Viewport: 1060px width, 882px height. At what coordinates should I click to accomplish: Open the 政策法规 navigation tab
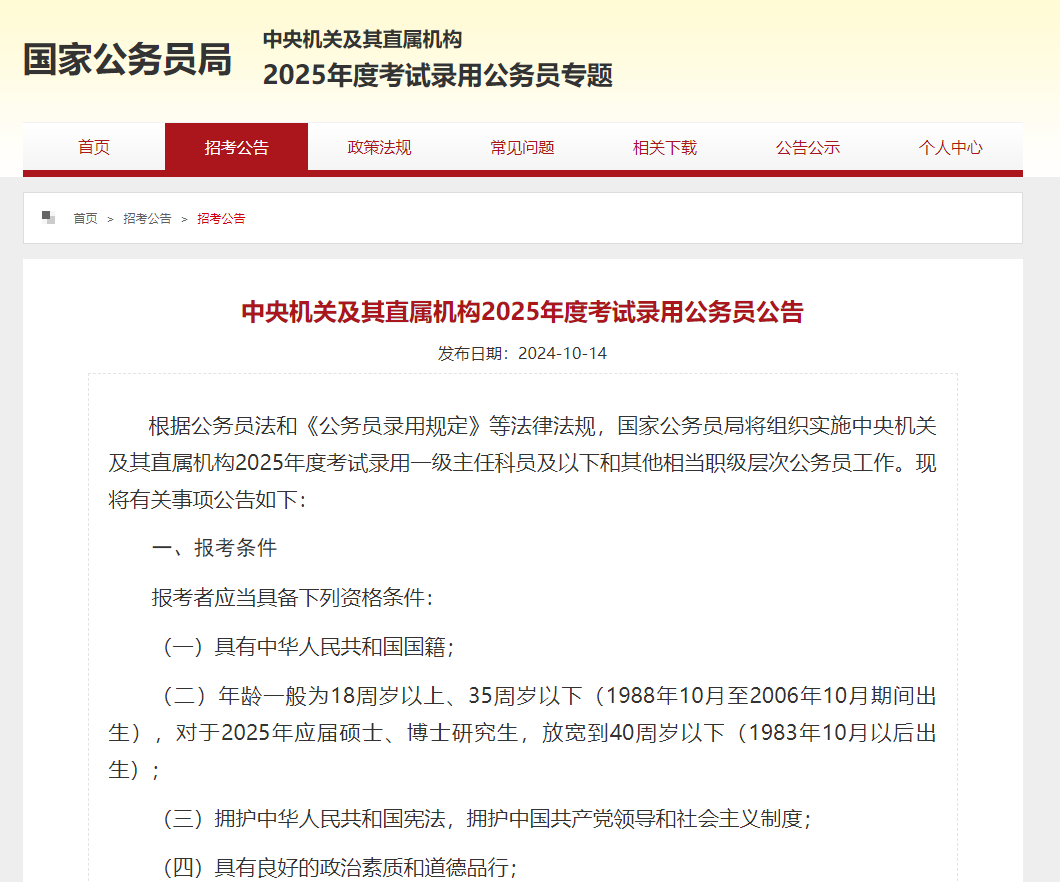379,147
